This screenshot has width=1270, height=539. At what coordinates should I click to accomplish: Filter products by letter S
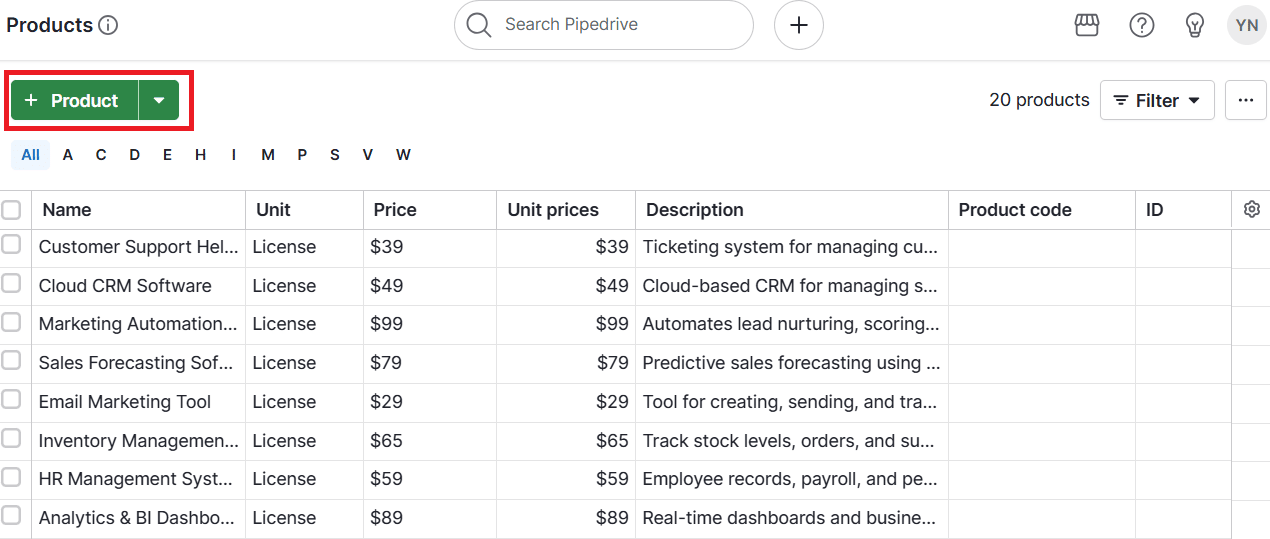click(334, 154)
